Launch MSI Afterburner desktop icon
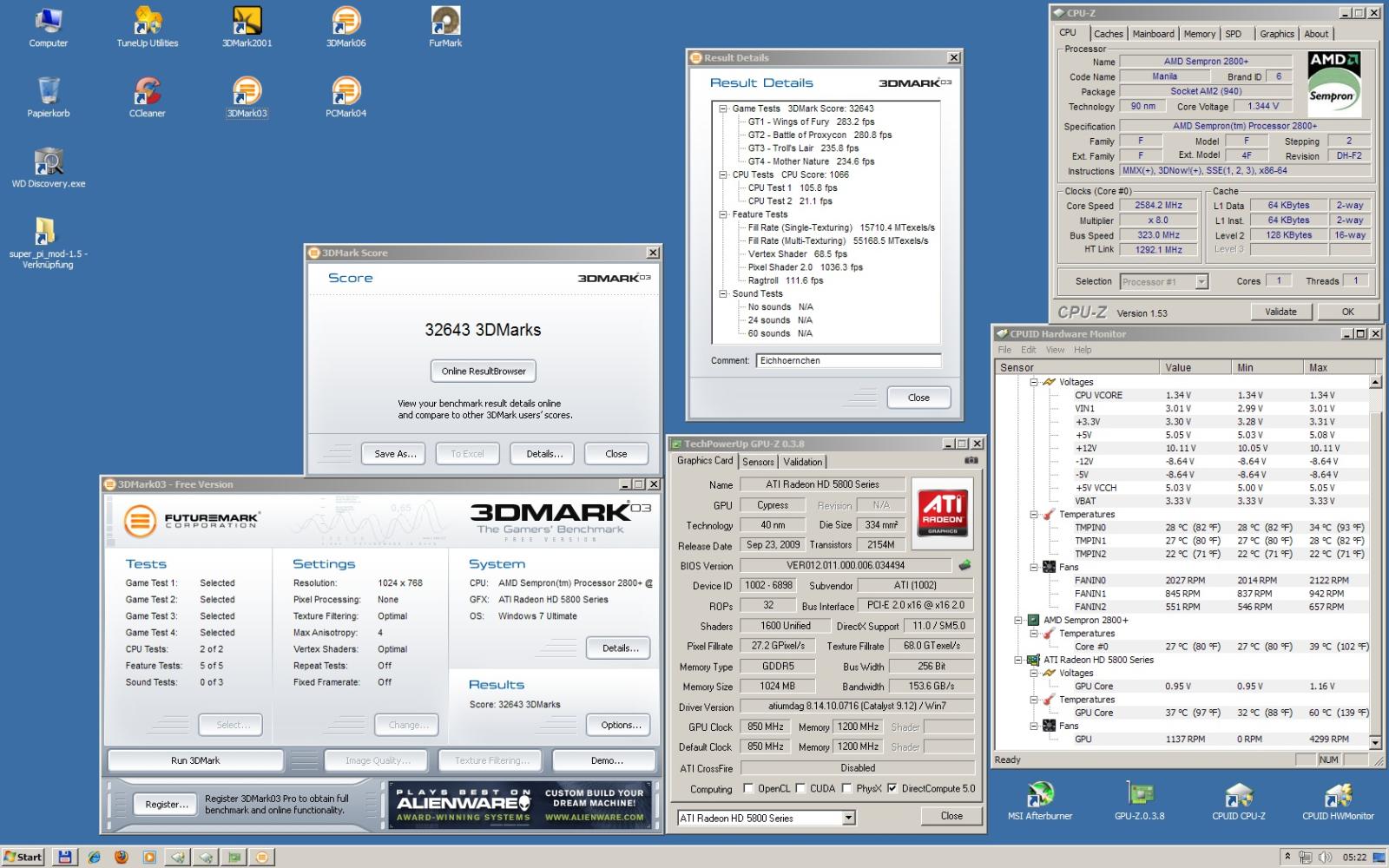The width and height of the screenshot is (1389, 868). coord(1039,801)
